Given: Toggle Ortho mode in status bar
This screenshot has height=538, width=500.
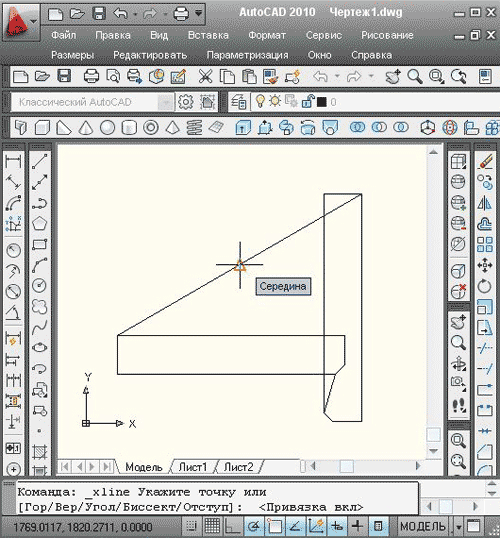Looking at the screenshot, I should click(232, 526).
